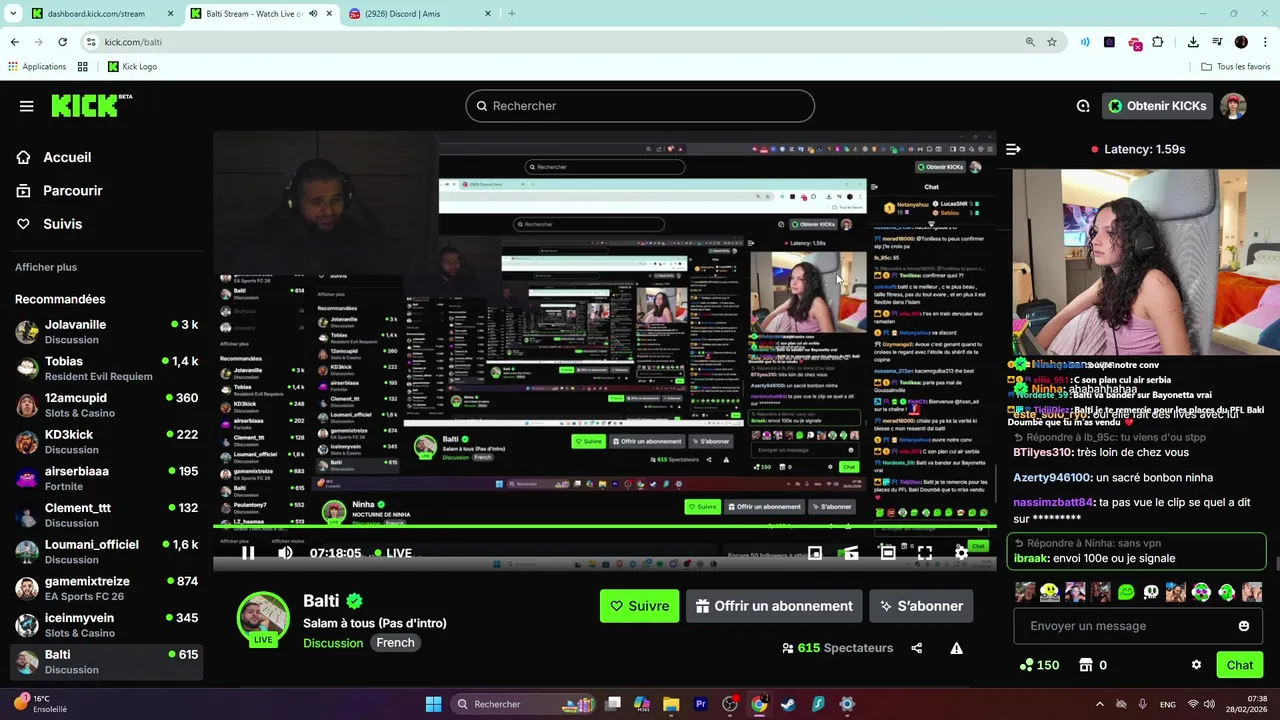Open the user profile avatar menu

(x=1234, y=106)
